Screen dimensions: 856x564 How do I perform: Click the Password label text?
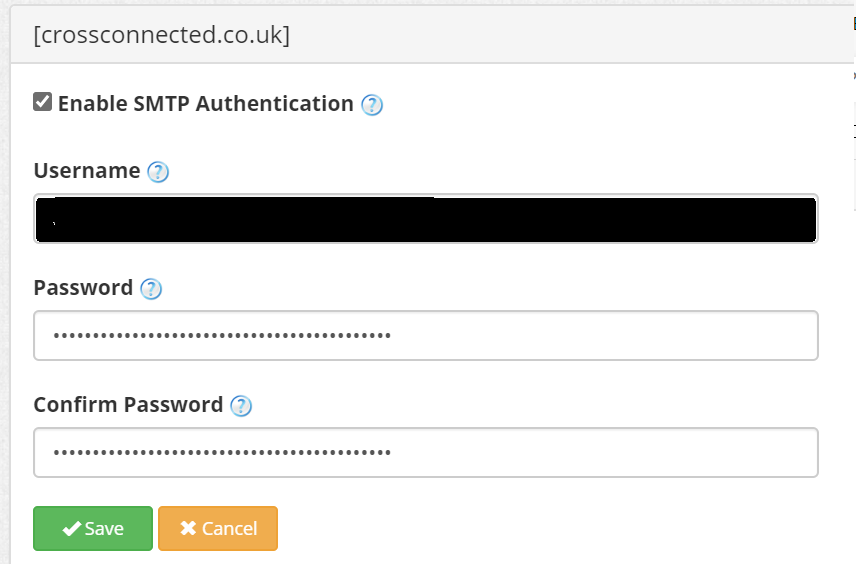[x=83, y=288]
